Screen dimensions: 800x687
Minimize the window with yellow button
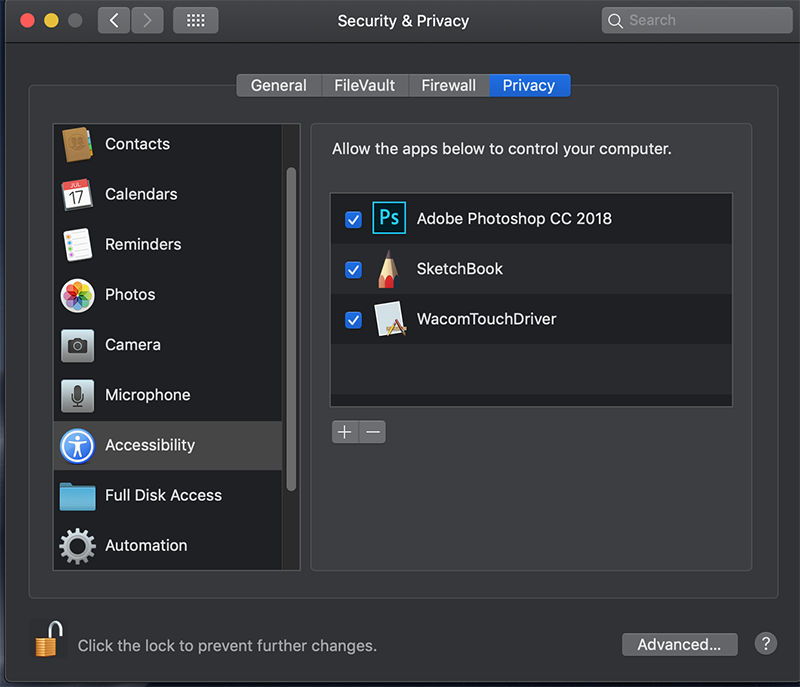(52, 21)
